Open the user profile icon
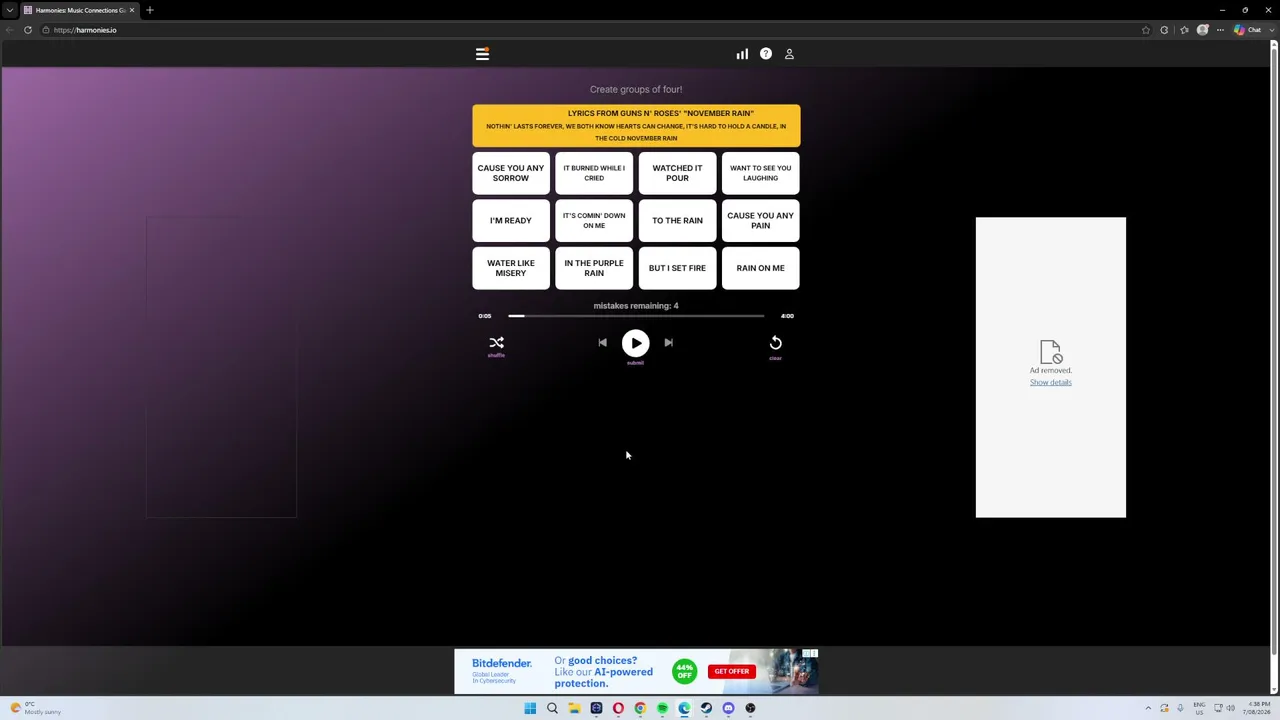 tap(789, 54)
